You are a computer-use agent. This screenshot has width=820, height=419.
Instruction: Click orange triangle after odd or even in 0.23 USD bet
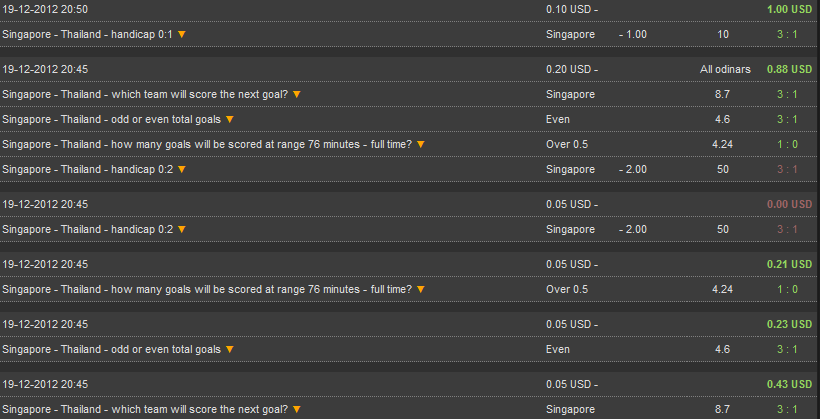click(229, 349)
